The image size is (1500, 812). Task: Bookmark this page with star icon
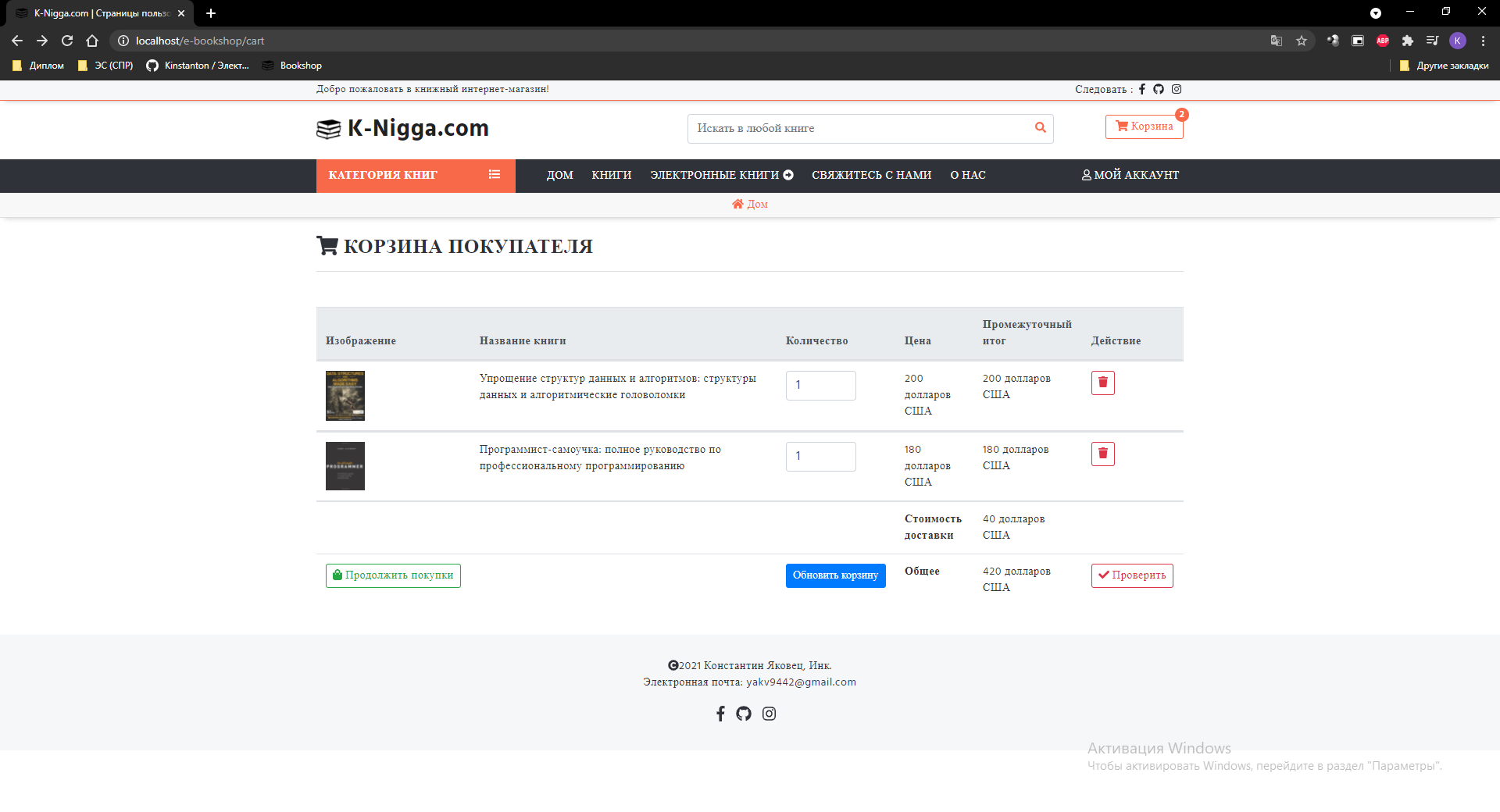click(x=1302, y=41)
